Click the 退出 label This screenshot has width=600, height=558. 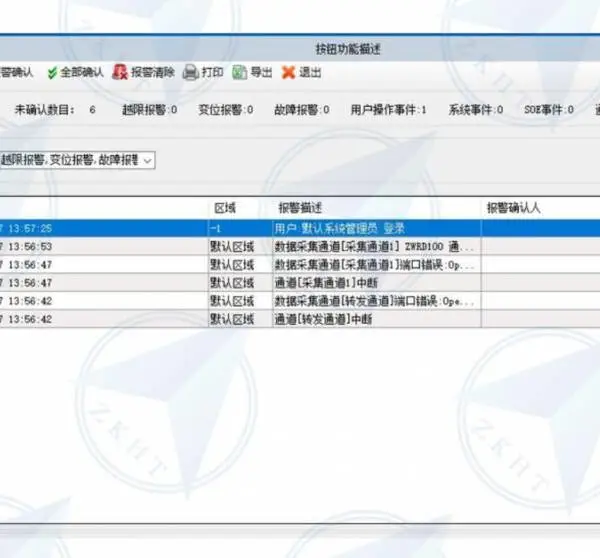[x=310, y=72]
